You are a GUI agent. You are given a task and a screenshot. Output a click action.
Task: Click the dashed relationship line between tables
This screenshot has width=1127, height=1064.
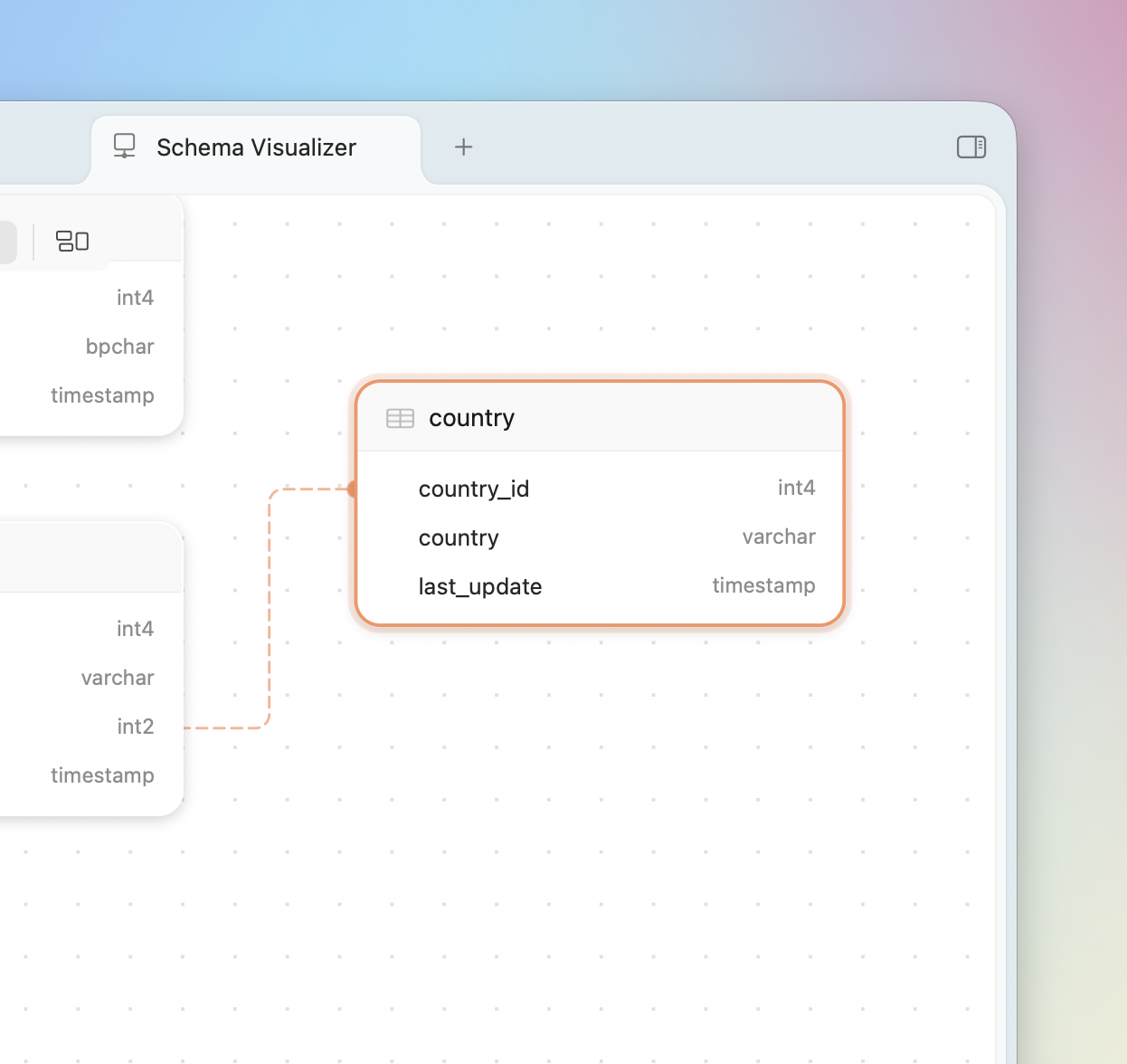pos(270,606)
